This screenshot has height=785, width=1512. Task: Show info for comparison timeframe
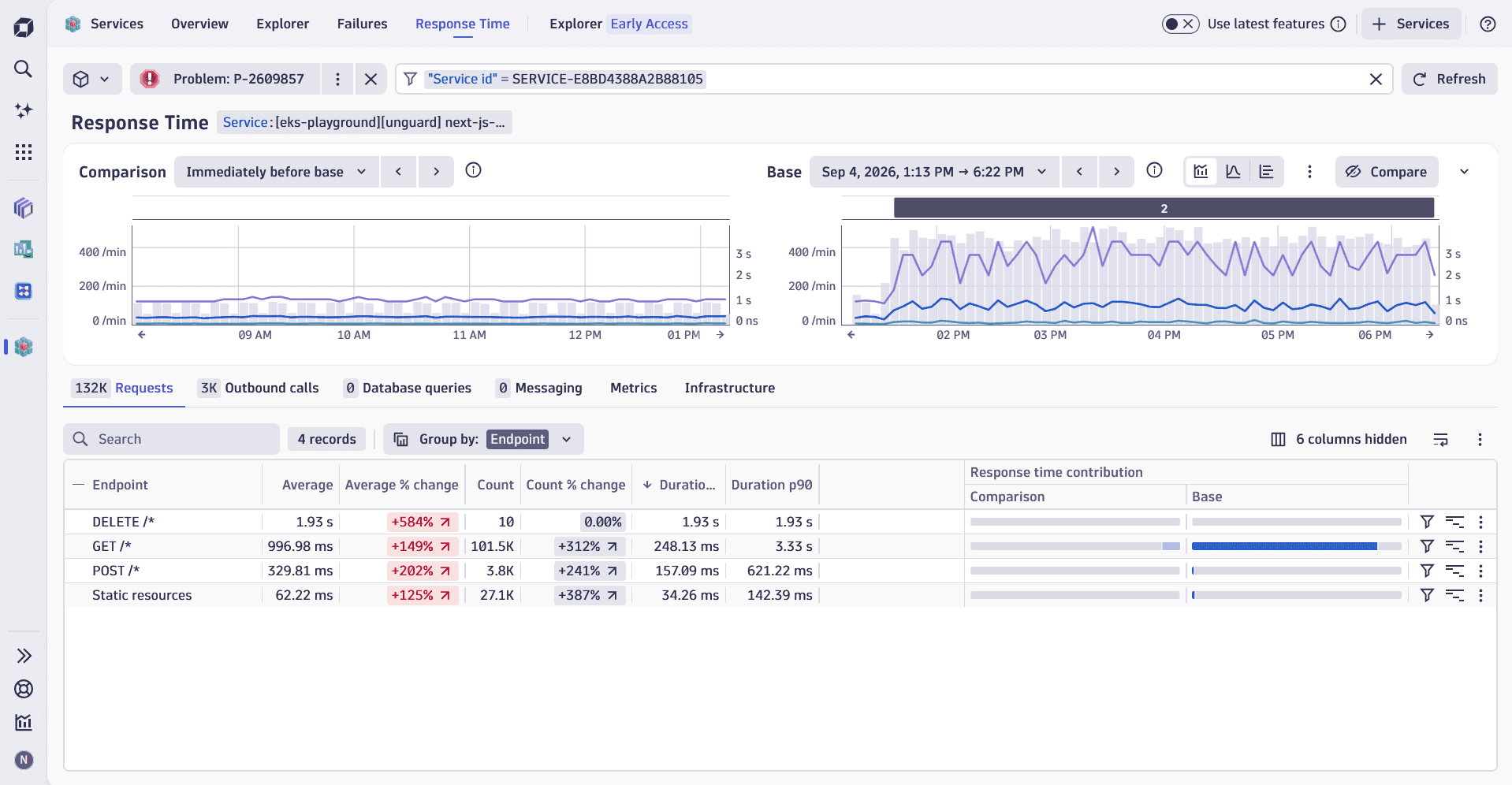[x=473, y=170]
